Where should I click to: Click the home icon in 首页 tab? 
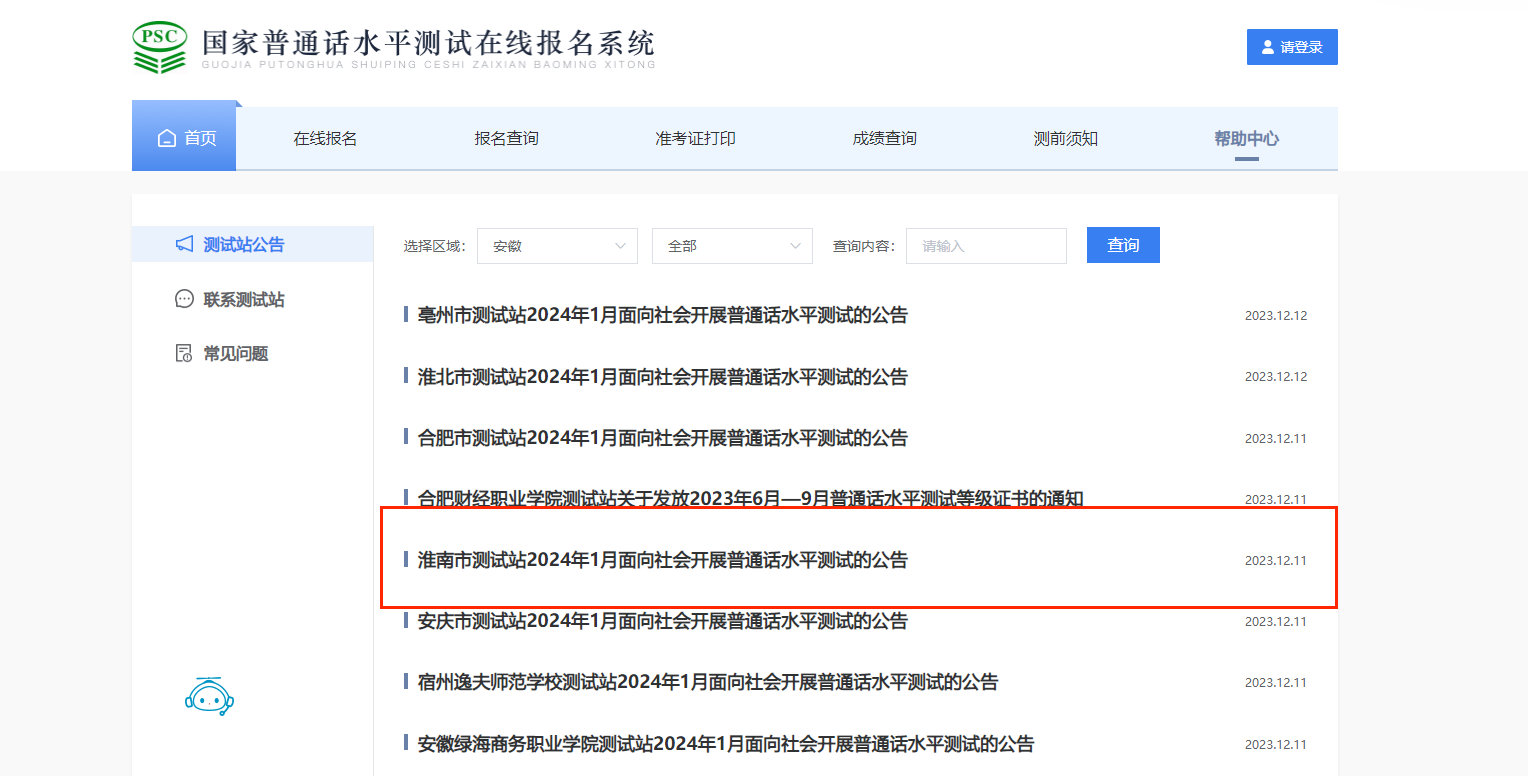click(167, 138)
